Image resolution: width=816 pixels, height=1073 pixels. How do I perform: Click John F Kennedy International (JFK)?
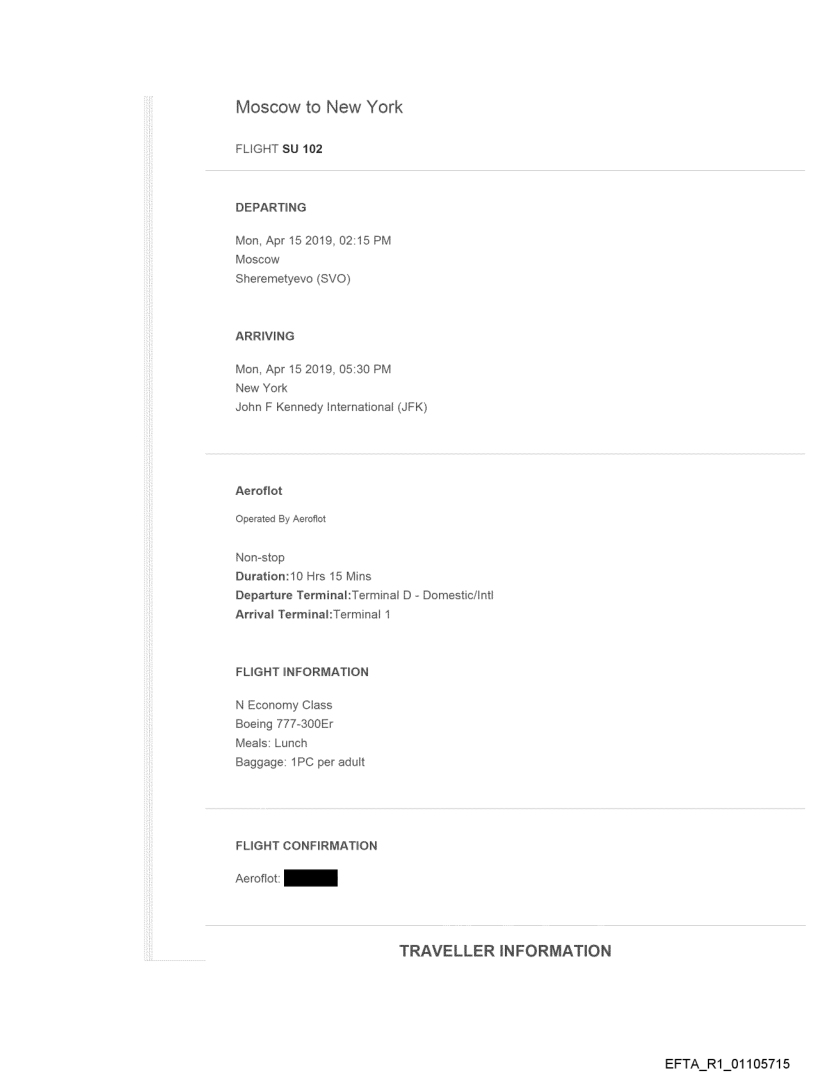[x=331, y=406]
